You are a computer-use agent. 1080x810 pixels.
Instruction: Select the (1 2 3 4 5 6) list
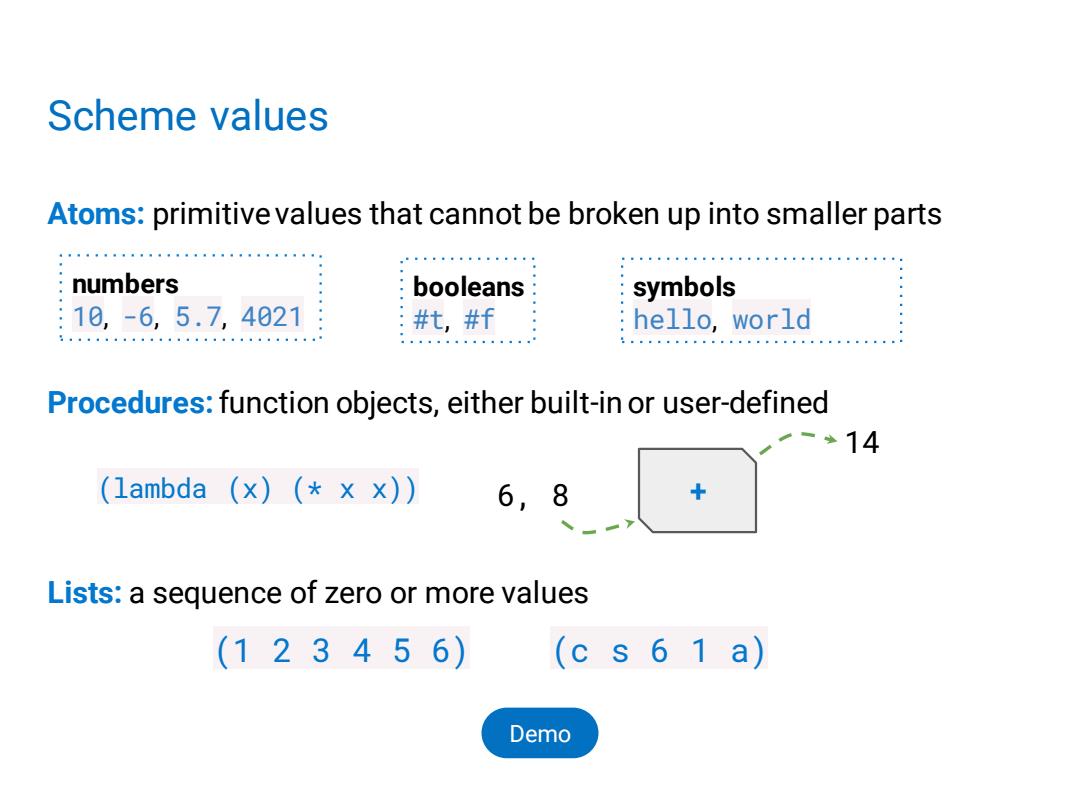(x=342, y=650)
